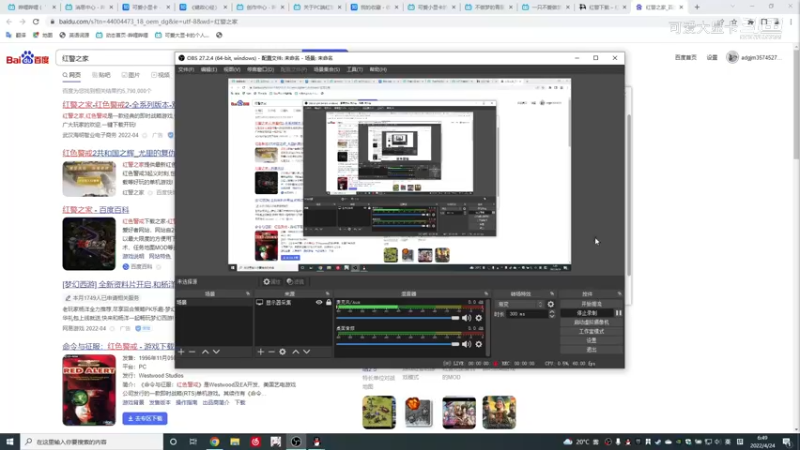
Task: Move source down arrow in Sources panel
Action: pos(307,352)
